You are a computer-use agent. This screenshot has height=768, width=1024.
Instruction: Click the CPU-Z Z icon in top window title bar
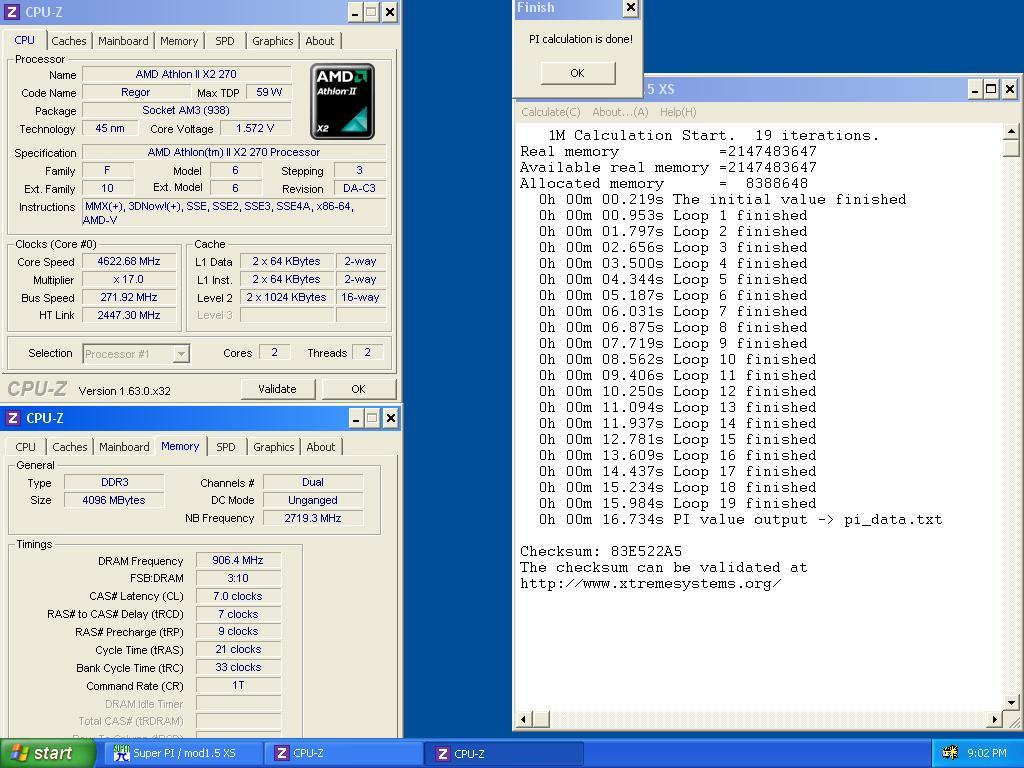12,12
